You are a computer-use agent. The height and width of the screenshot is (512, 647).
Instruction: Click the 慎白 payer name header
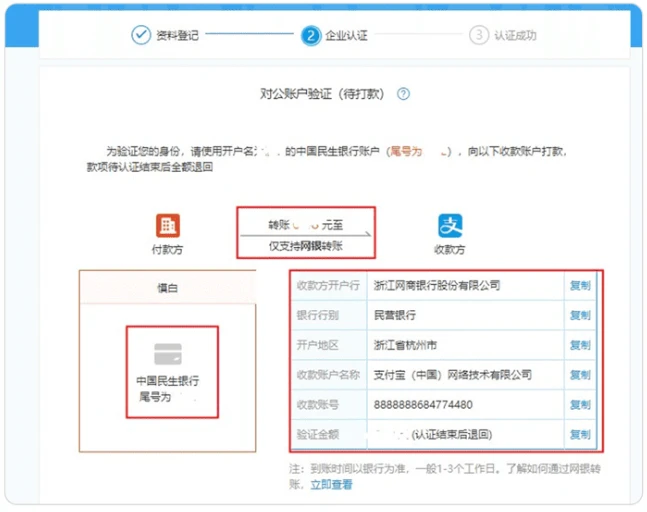coord(168,288)
